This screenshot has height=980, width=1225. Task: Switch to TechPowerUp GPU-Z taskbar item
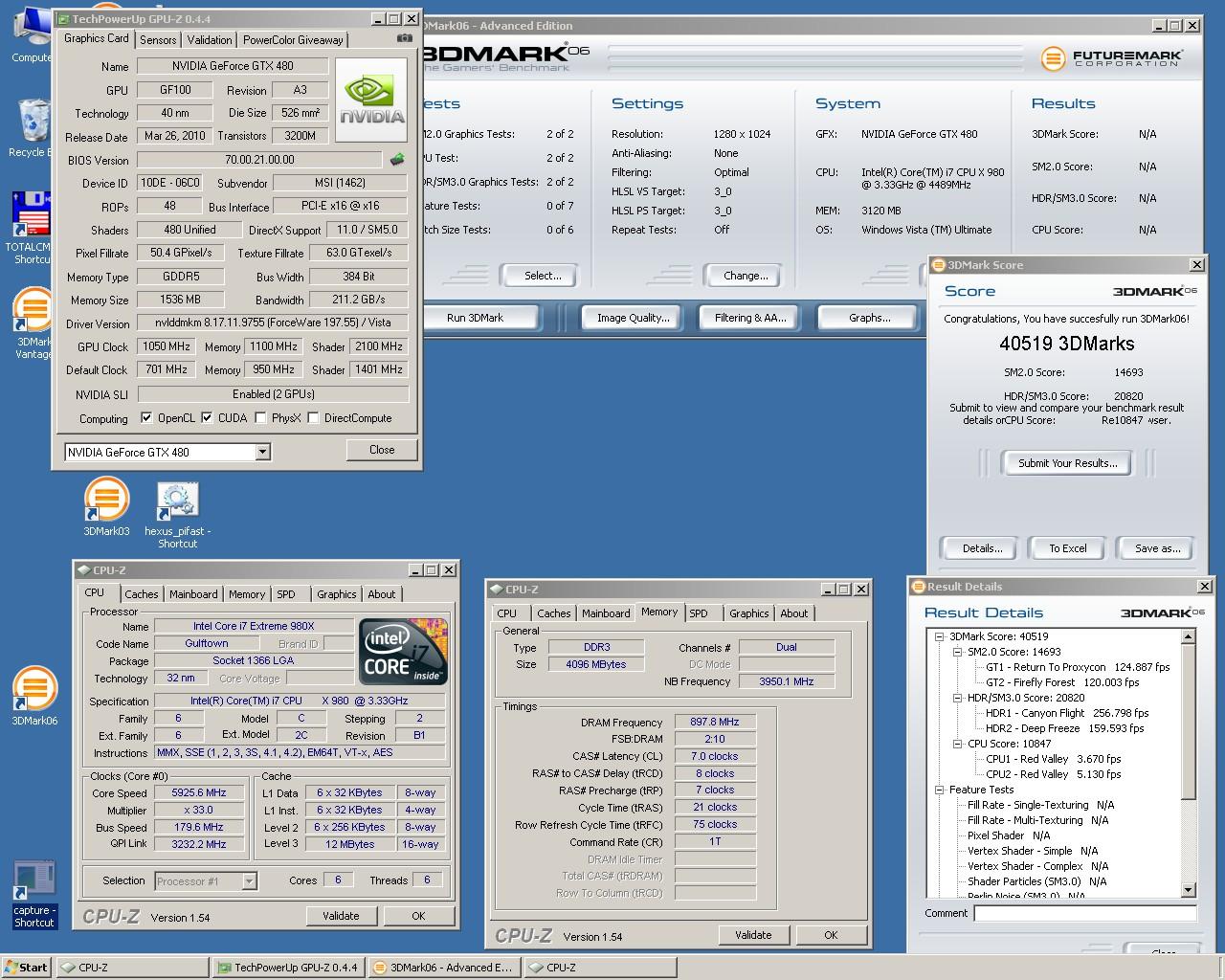click(x=288, y=968)
